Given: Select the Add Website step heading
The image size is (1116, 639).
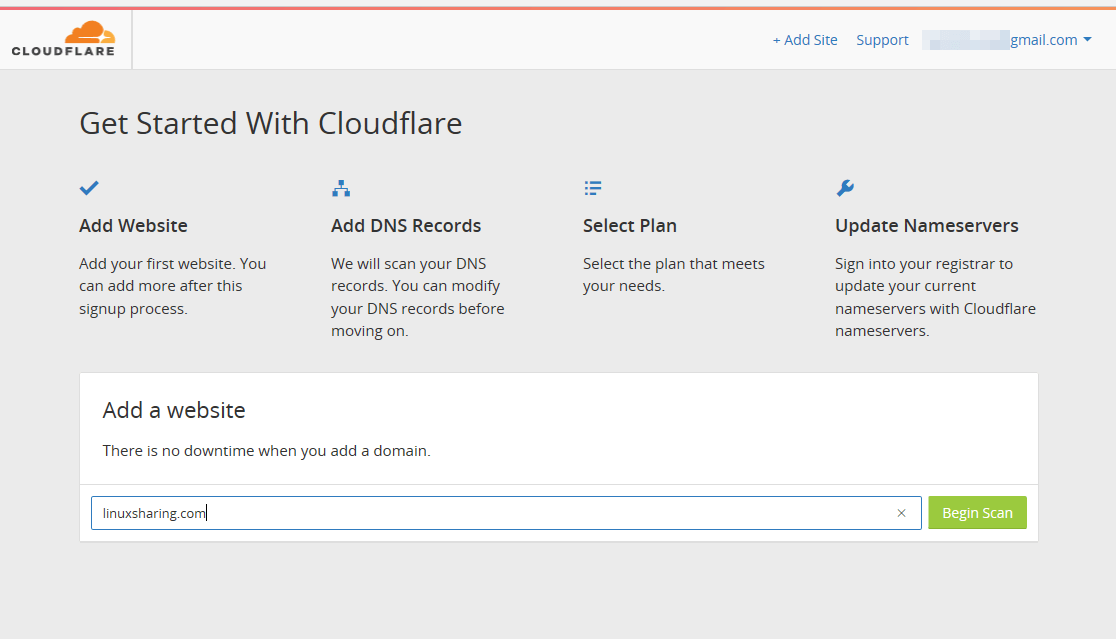Looking at the screenshot, I should (x=133, y=226).
